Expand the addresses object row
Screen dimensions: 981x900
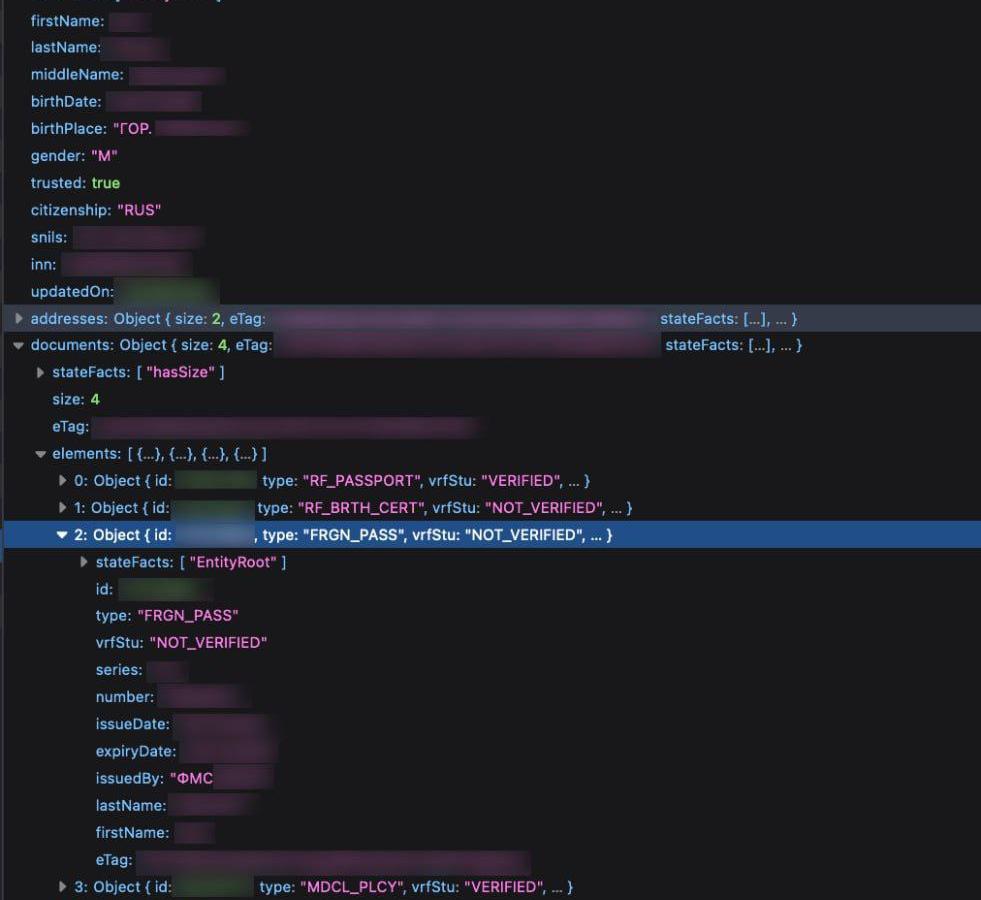tap(19, 318)
